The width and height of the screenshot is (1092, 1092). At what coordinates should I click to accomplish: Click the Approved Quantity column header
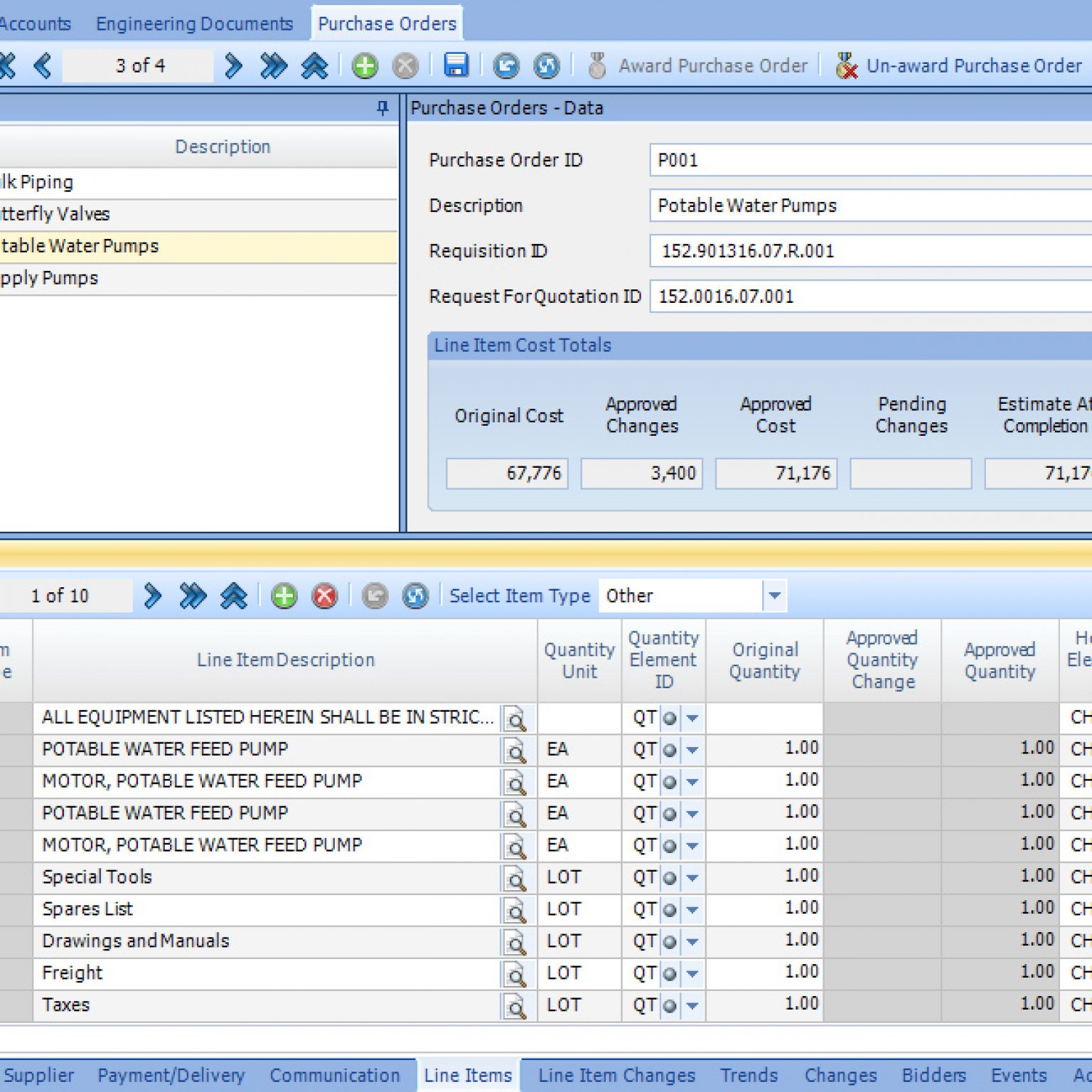[x=1000, y=660]
